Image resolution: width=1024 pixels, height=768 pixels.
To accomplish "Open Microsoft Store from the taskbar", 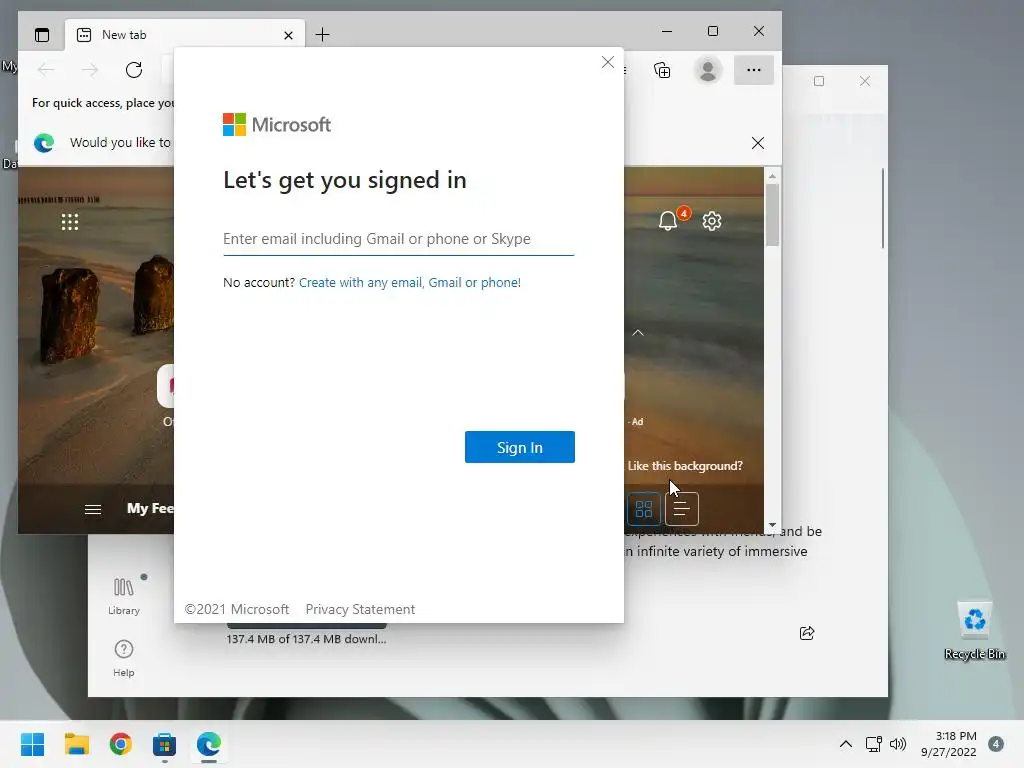I will [x=164, y=744].
